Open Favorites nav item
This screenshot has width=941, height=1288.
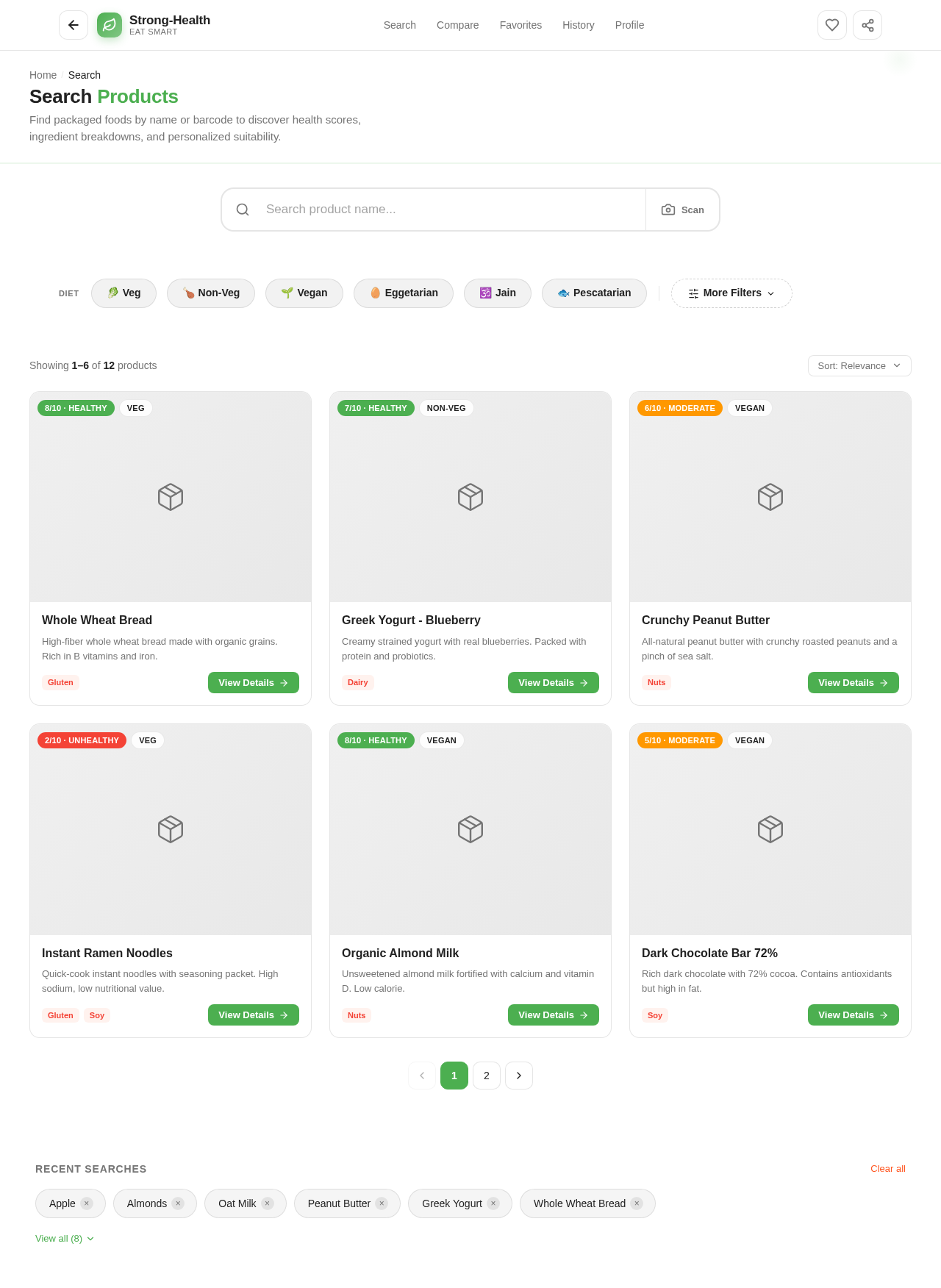point(520,25)
